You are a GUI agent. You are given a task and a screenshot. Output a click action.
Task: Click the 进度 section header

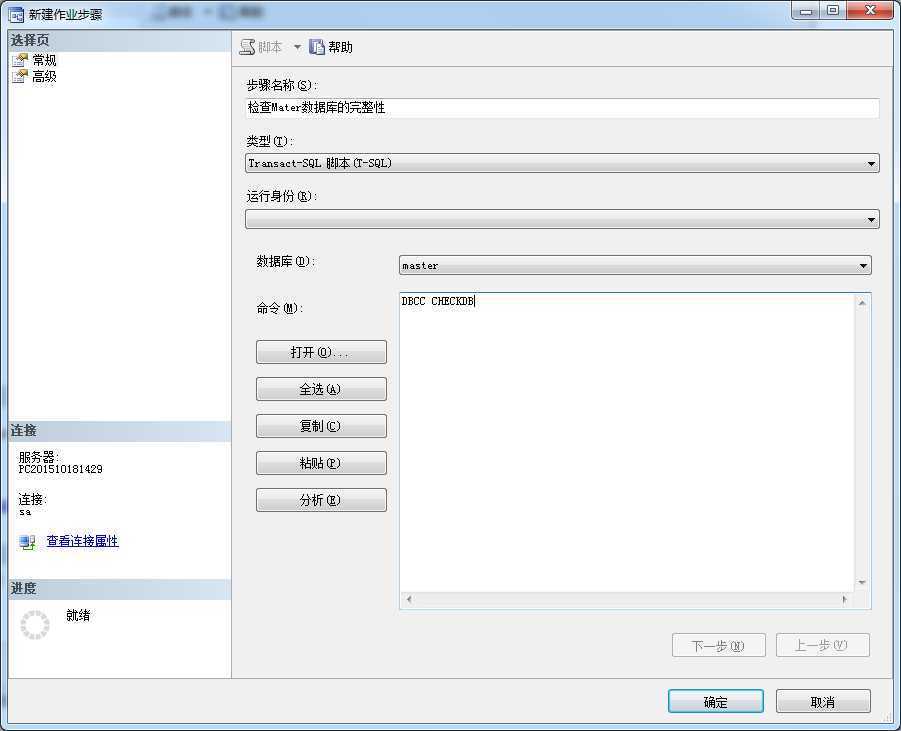click(120, 588)
